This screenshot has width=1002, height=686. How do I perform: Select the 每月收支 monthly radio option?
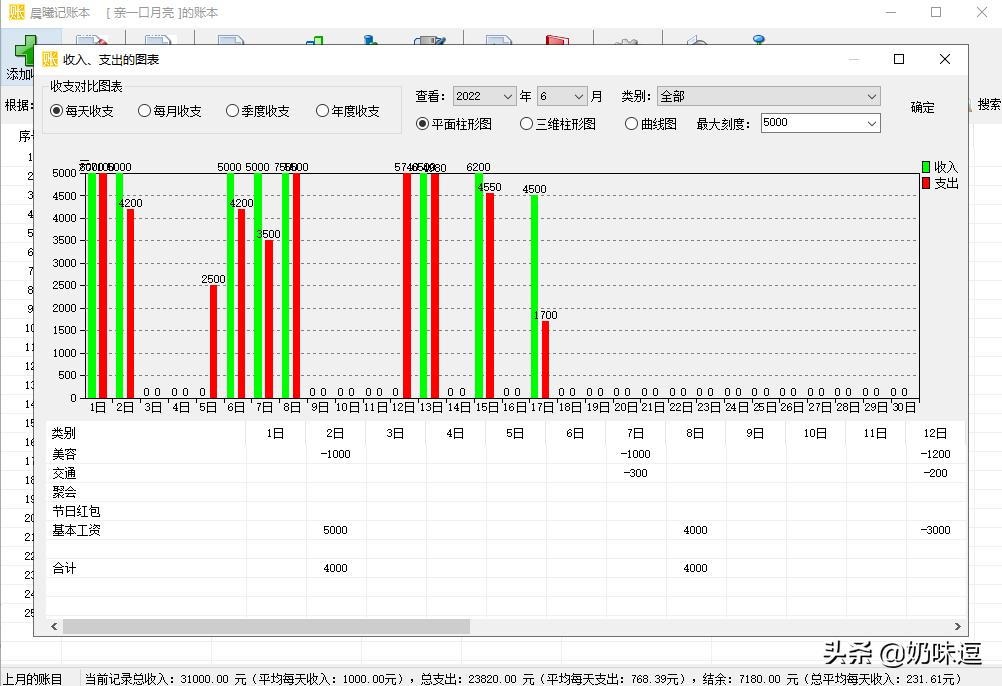coord(145,111)
